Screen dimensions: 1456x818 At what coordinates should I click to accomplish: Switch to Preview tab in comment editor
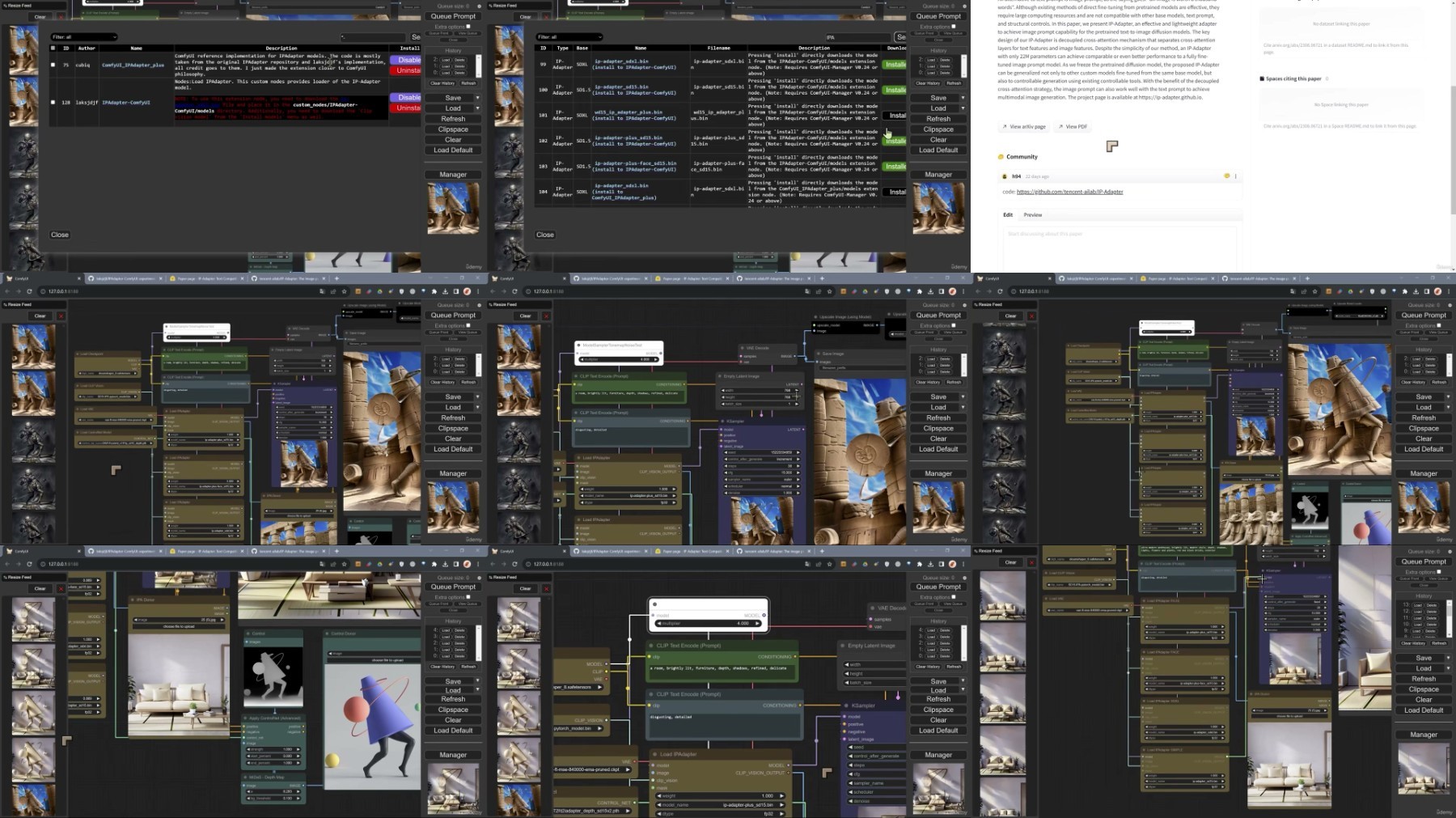tap(1033, 215)
